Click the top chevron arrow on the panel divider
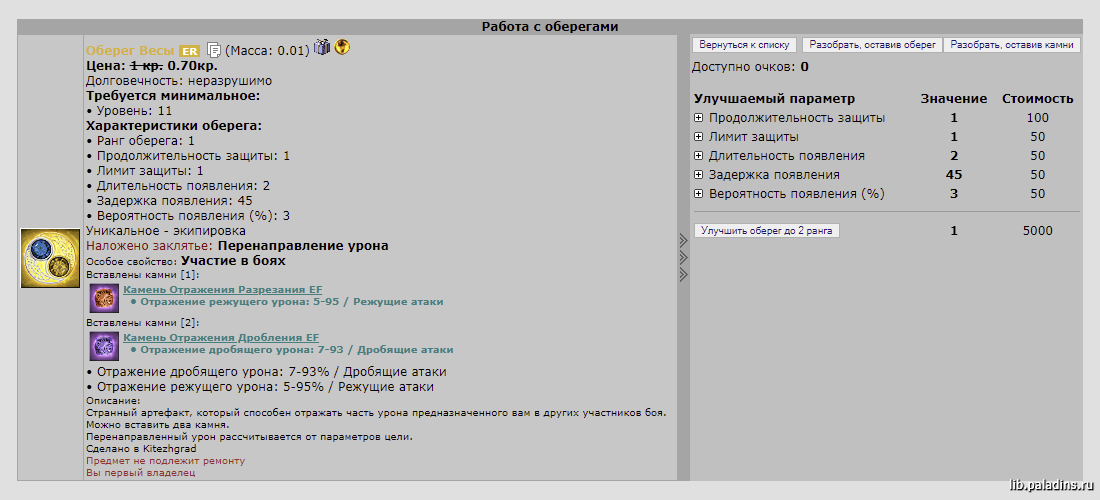The width and height of the screenshot is (1100, 500). [x=683, y=241]
